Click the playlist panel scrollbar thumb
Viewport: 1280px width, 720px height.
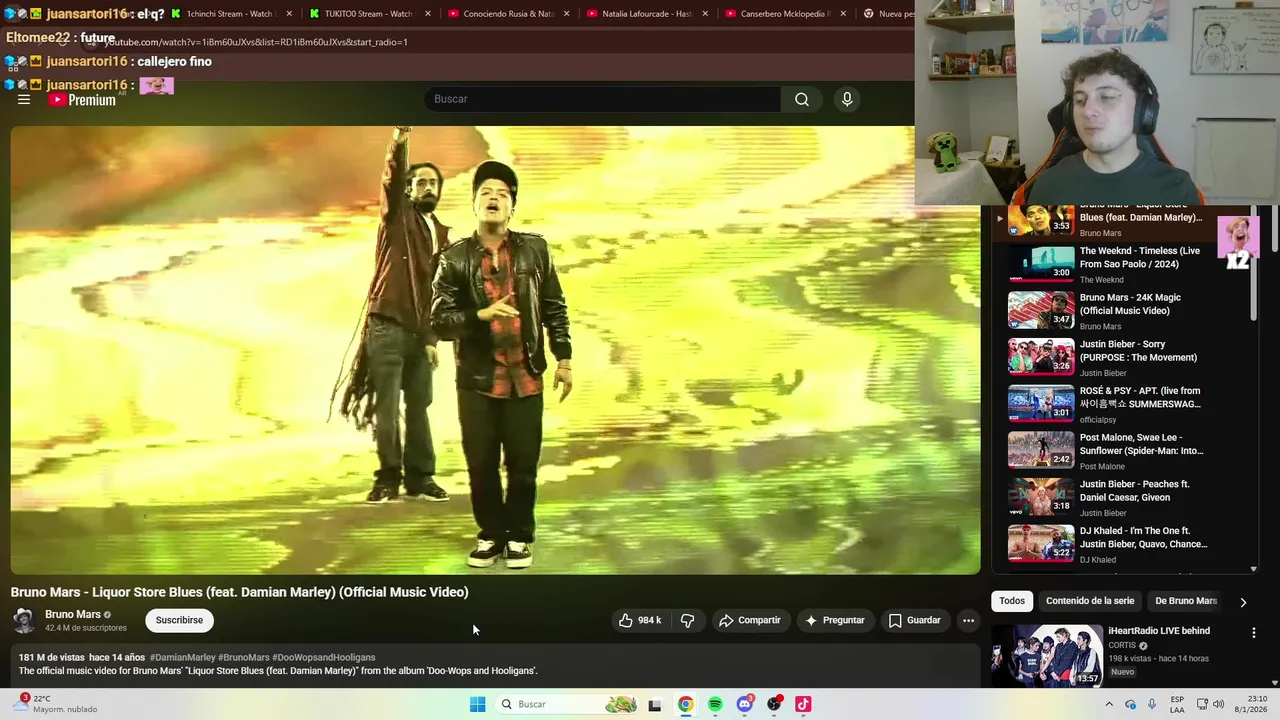(1254, 265)
